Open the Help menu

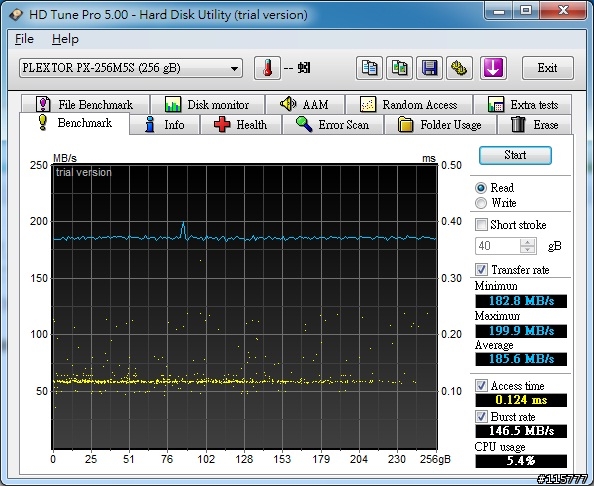pyautogui.click(x=65, y=39)
